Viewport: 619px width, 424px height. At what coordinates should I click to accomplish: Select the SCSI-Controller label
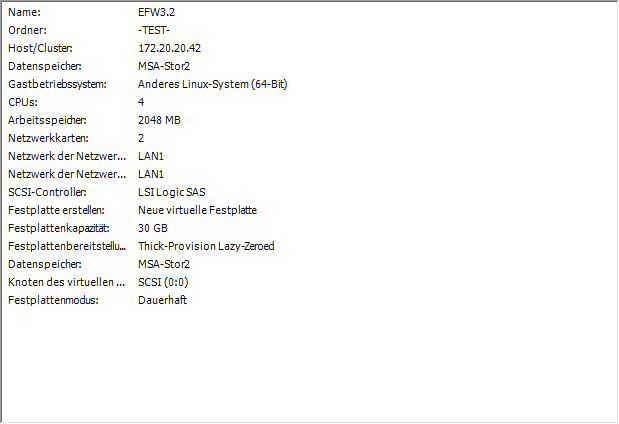point(48,192)
